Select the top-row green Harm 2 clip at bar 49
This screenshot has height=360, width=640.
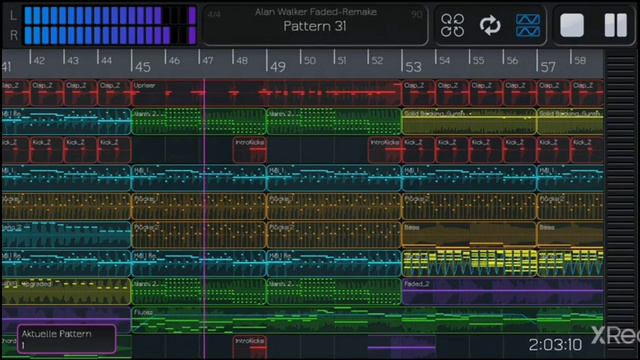(x=334, y=121)
